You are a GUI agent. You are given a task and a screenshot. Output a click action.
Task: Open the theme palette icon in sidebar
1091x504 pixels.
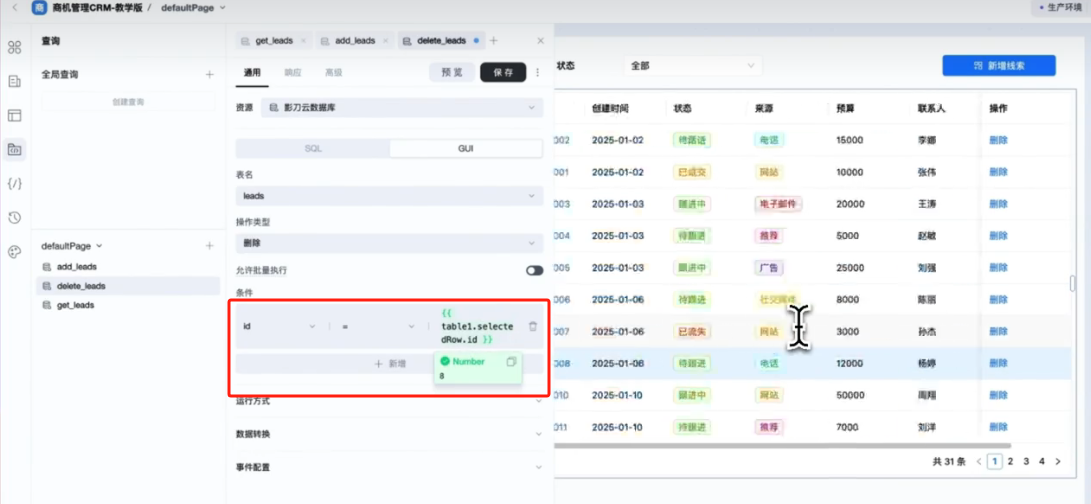tap(14, 252)
